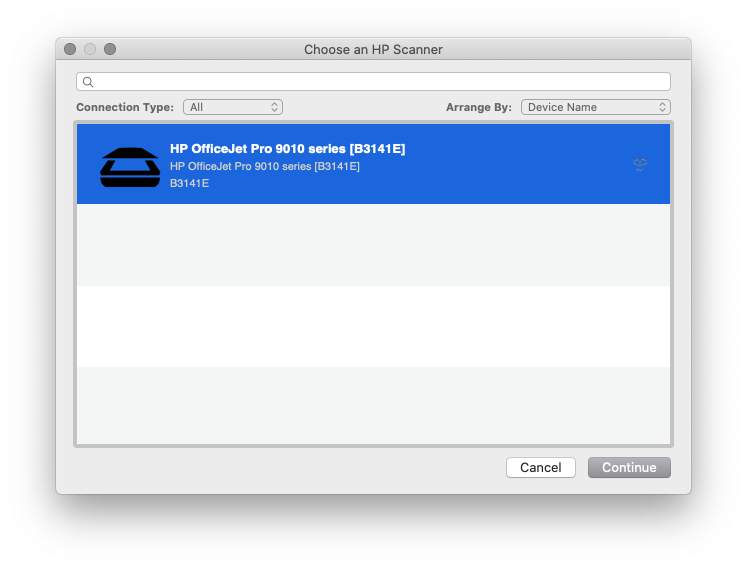This screenshot has width=747, height=568.
Task: Click the non-bold HP OfficeJet Pro 9010 subtitle
Action: coord(265,166)
